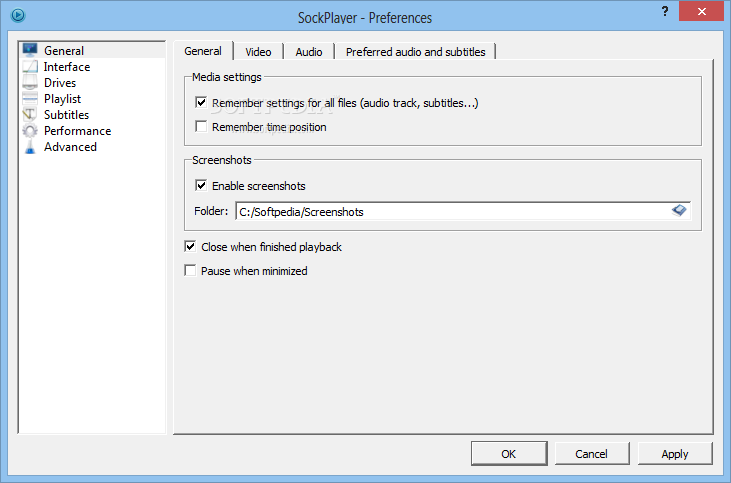Open Preferred audio and subtitles tab
This screenshot has width=731, height=483.
pyautogui.click(x=415, y=52)
